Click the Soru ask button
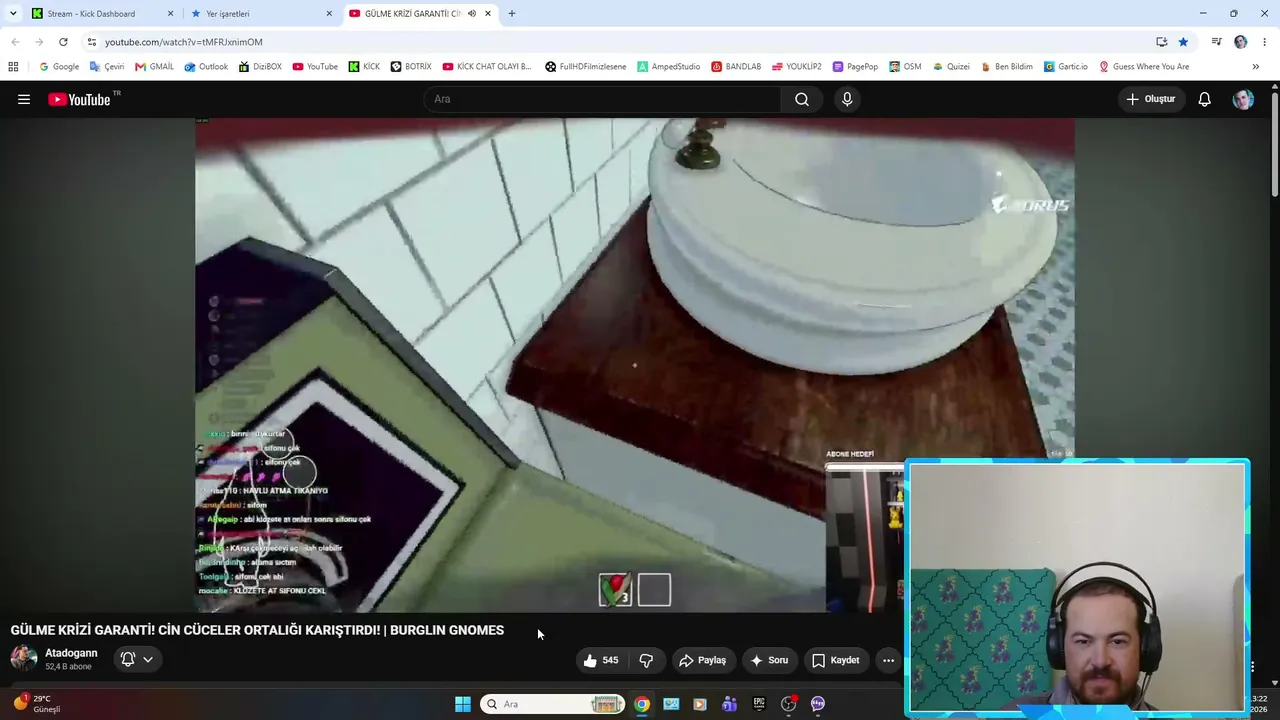Viewport: 1280px width, 720px height. click(x=769, y=660)
